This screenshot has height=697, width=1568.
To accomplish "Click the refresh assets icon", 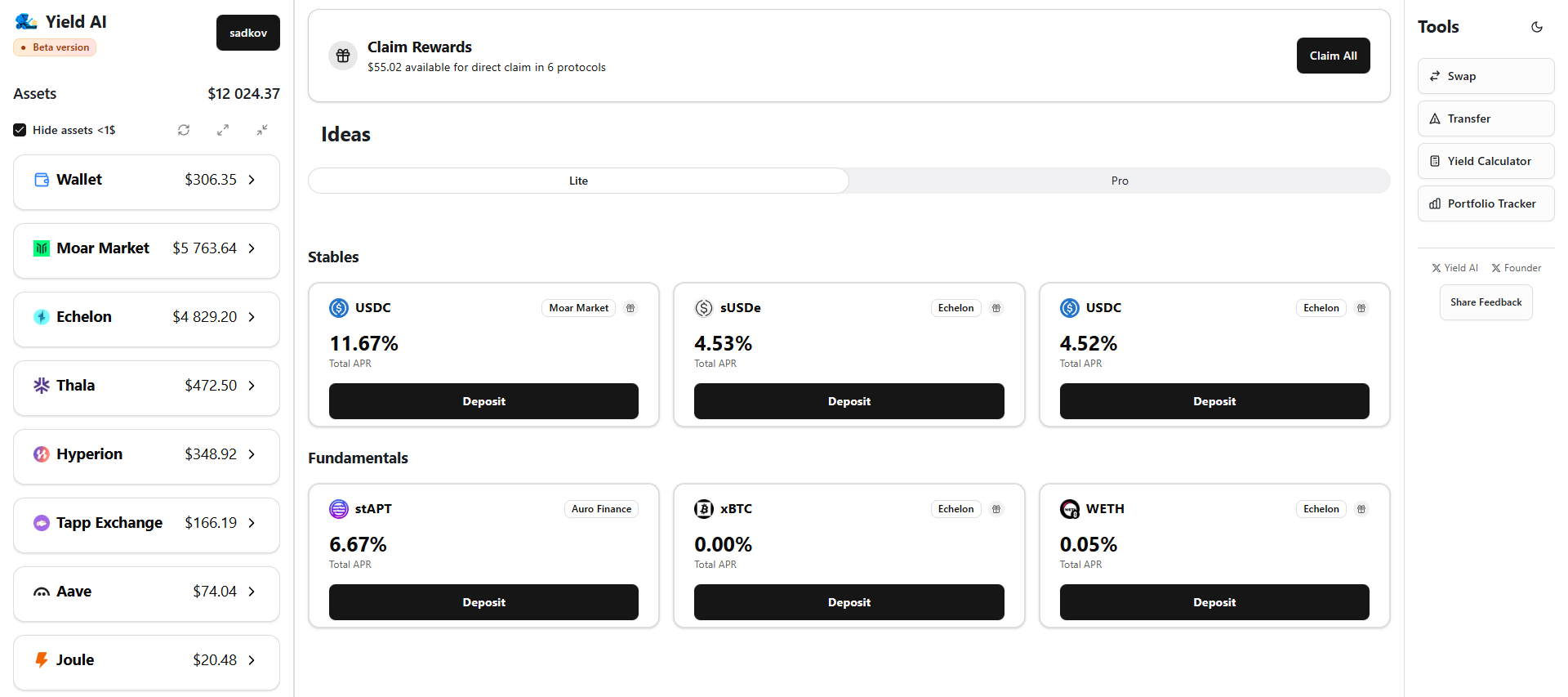I will click(x=184, y=130).
